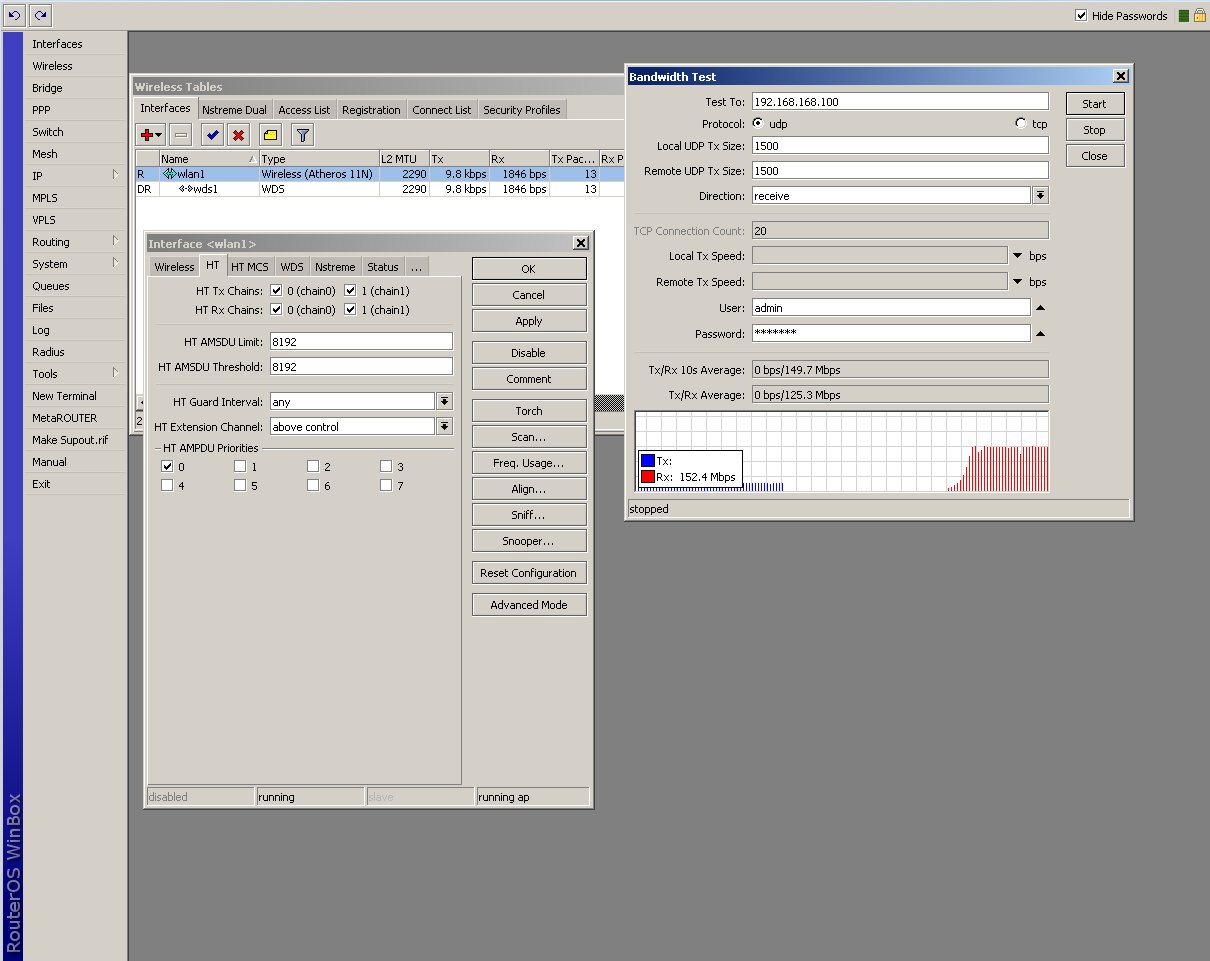Screen dimensions: 1210x961
Task: Uncheck HT Rx Chains 0 (chain0)
Action: [277, 310]
